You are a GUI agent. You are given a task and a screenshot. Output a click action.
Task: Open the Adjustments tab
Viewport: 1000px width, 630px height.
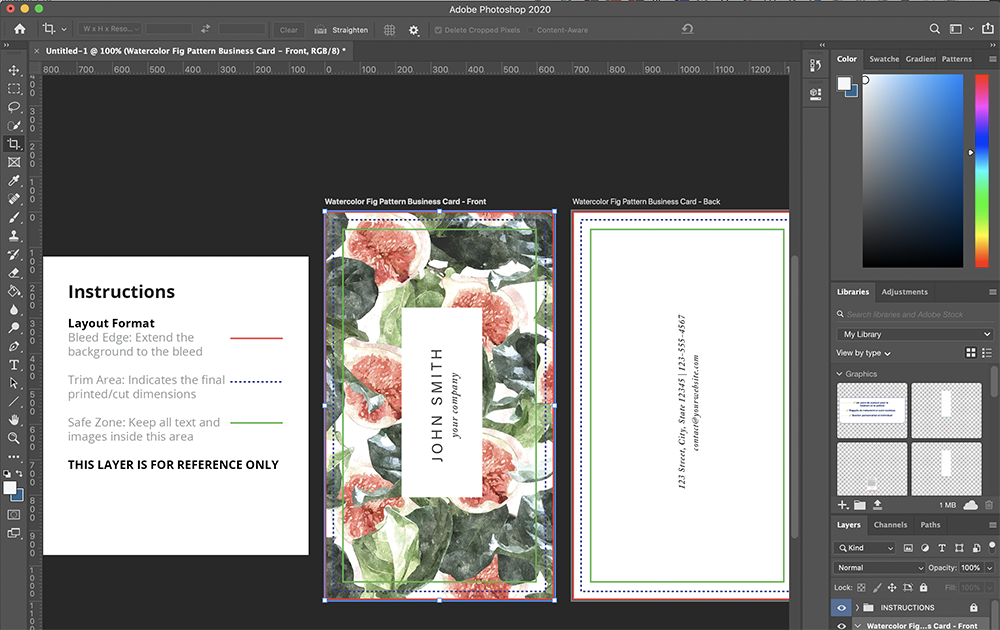pos(904,292)
